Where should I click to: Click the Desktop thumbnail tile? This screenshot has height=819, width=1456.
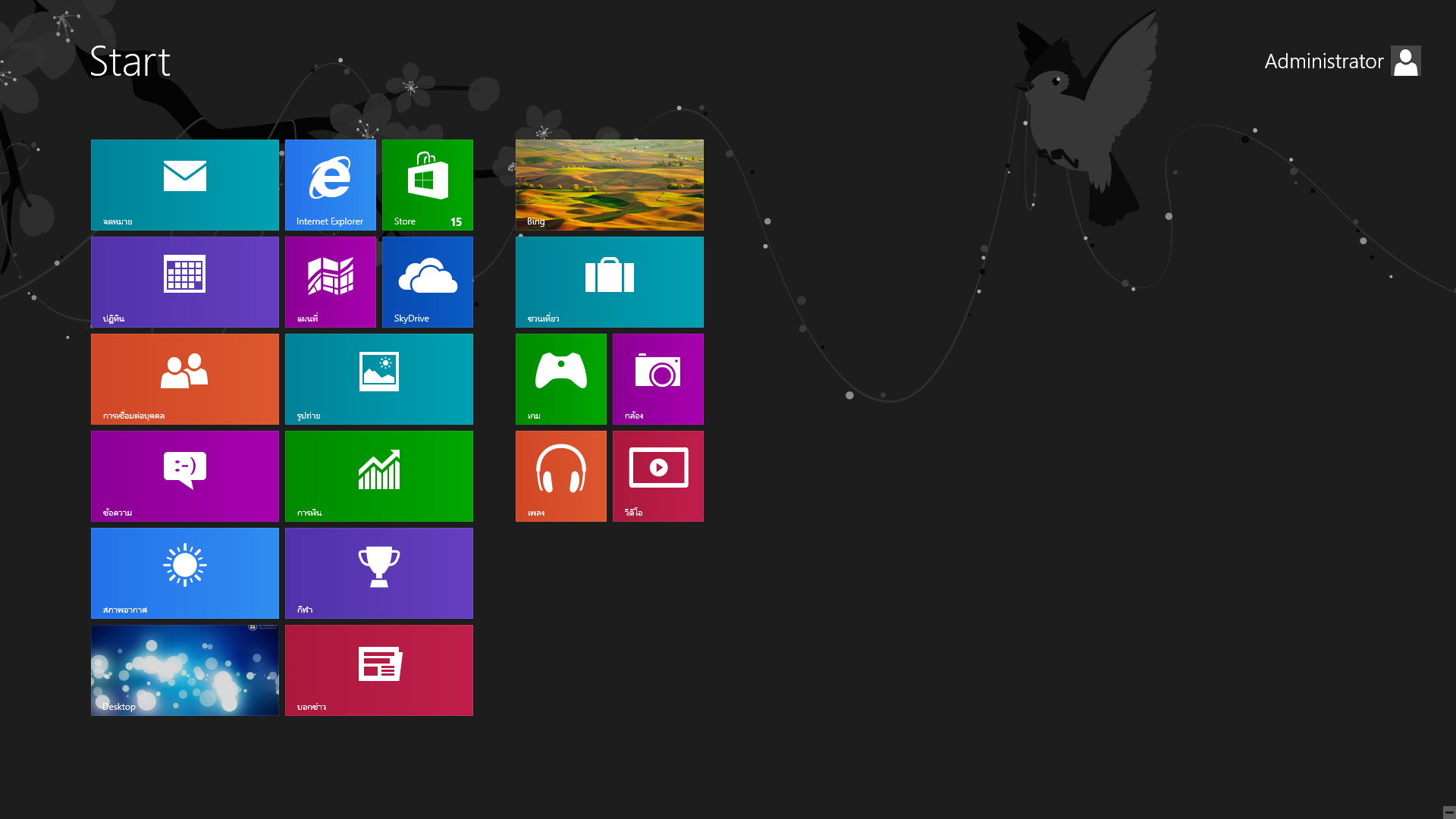tap(184, 670)
